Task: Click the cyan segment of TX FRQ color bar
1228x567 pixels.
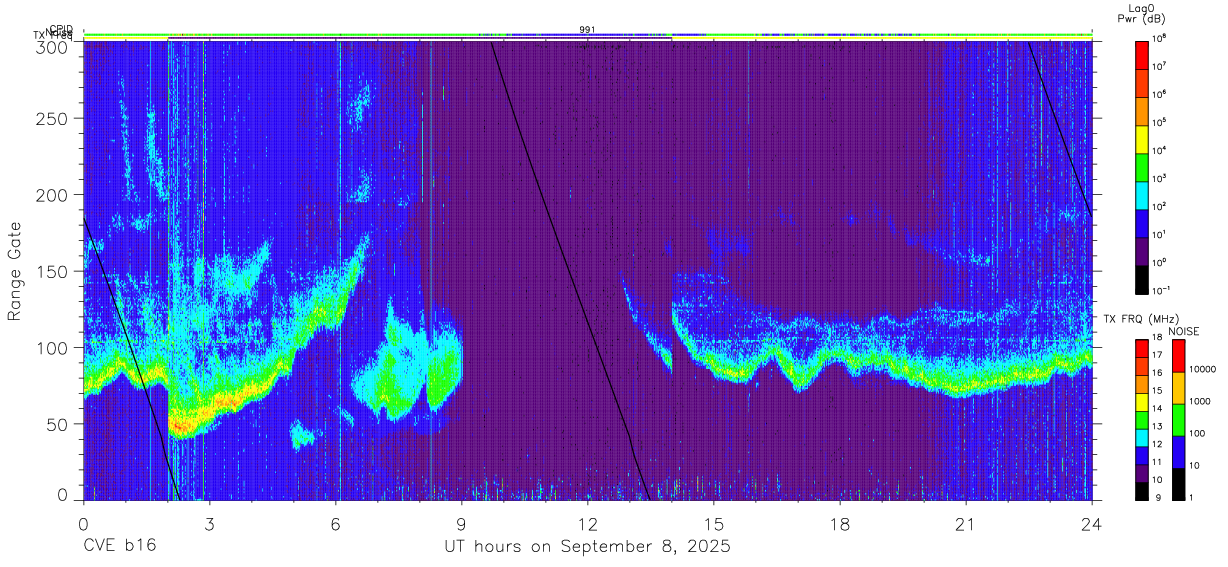Action: [1142, 437]
